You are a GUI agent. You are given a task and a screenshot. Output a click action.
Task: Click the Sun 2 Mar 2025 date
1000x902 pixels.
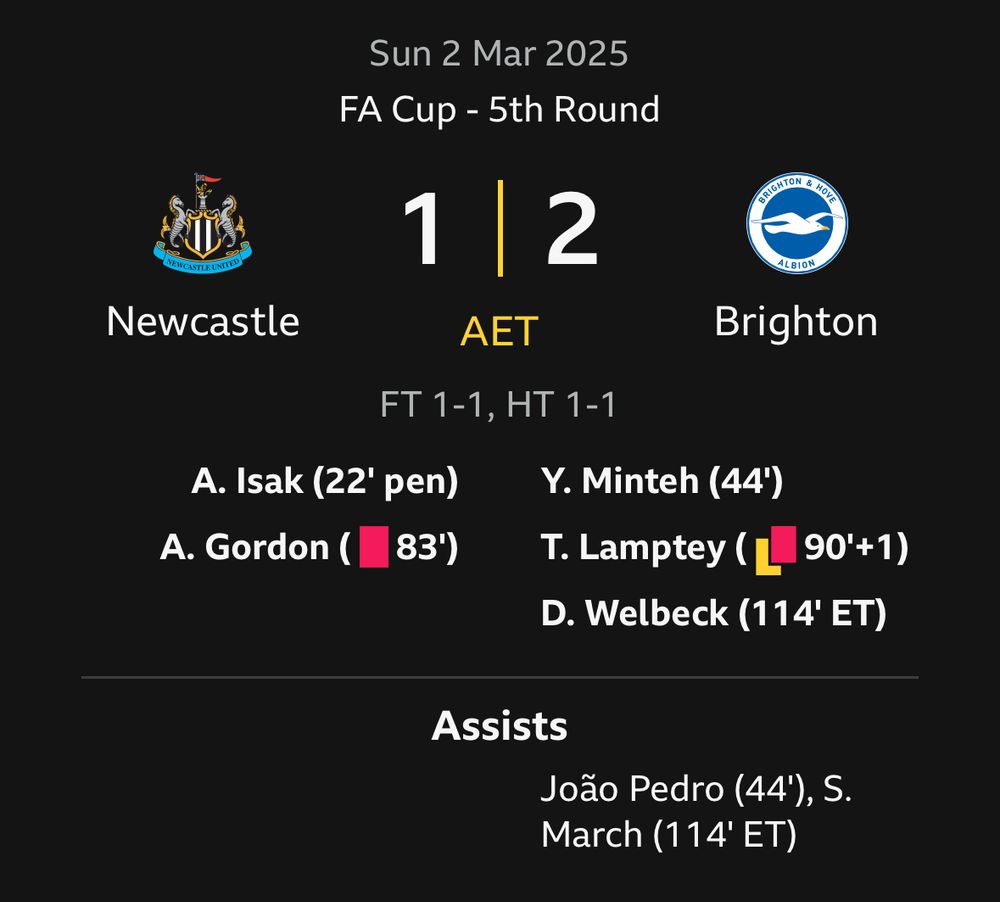[499, 53]
